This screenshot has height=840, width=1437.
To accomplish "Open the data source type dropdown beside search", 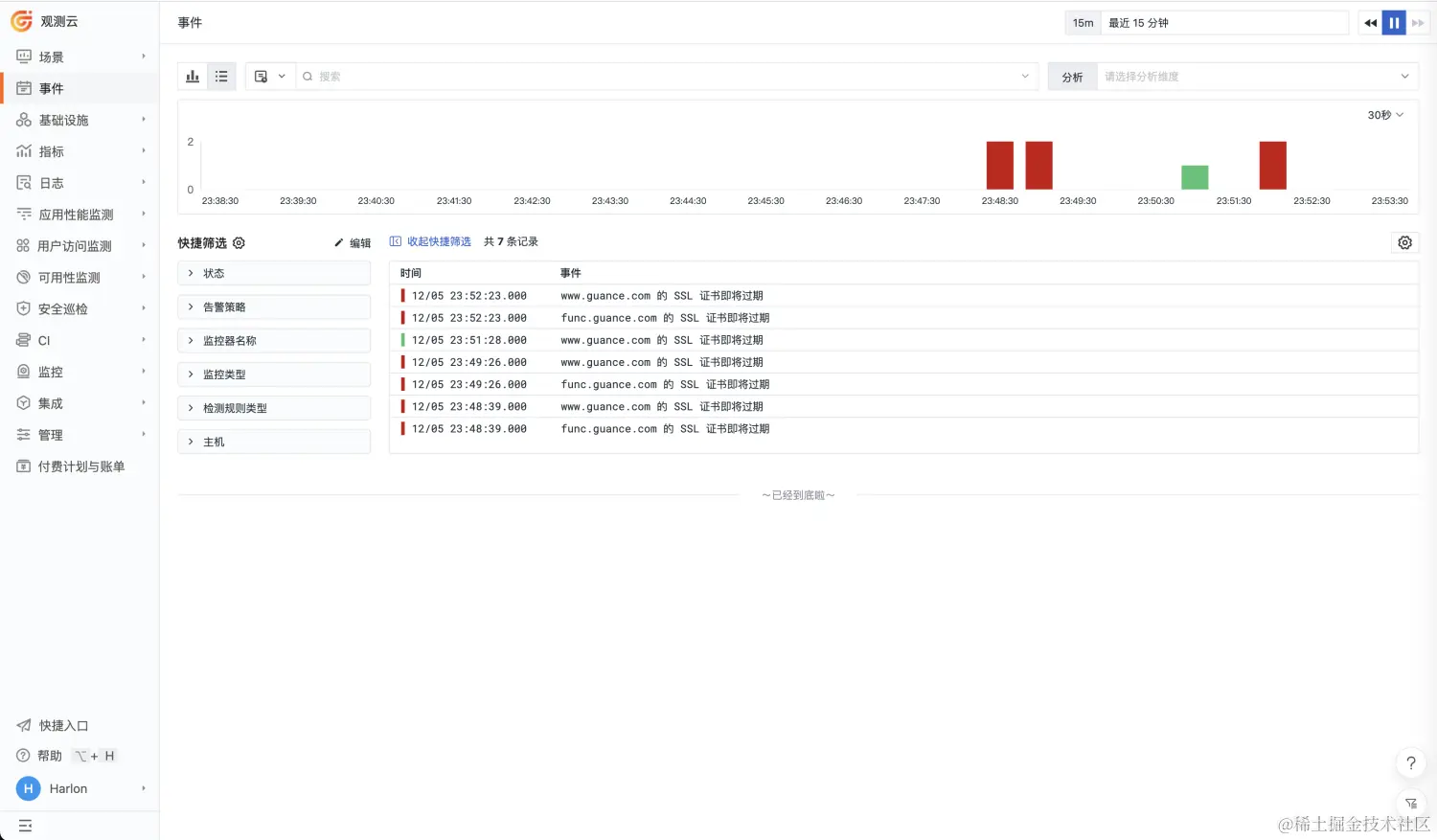I will (x=270, y=77).
